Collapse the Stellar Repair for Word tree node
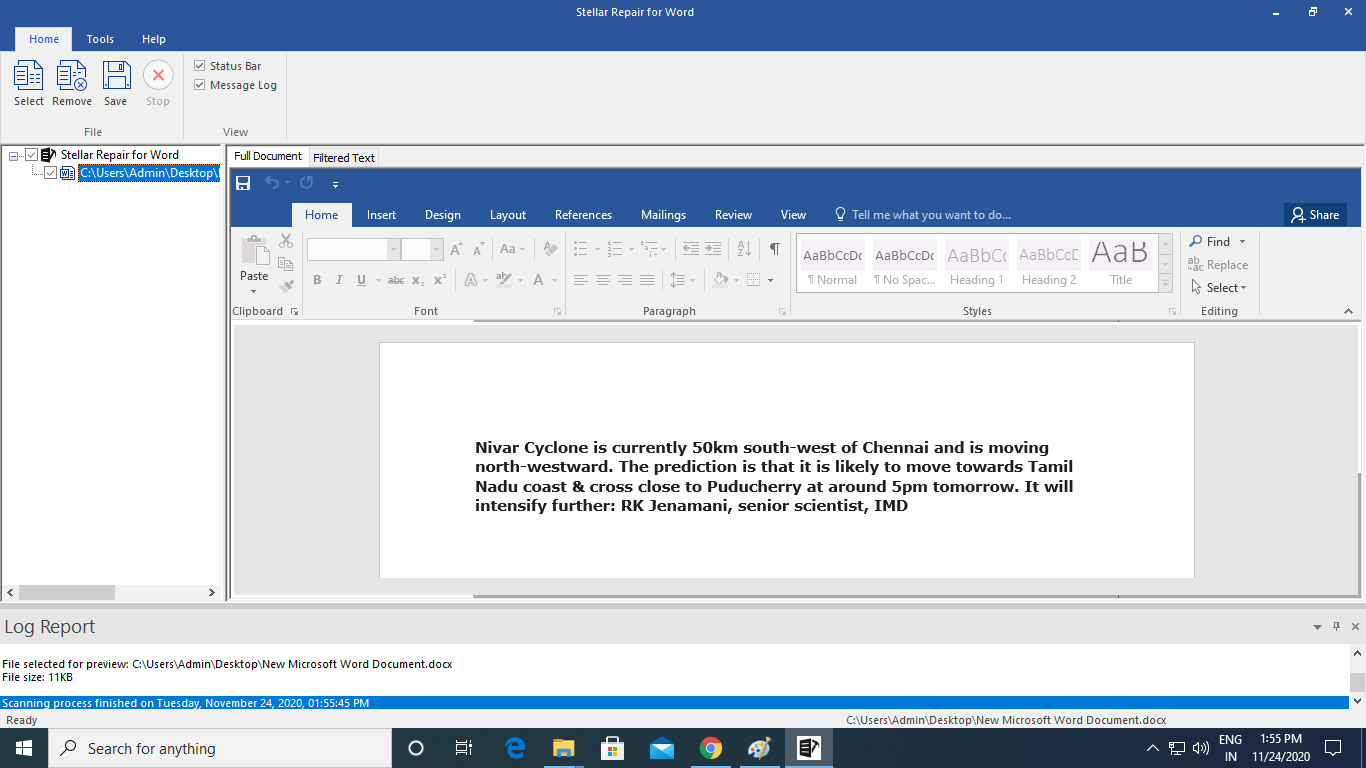1366x768 pixels. click(x=14, y=155)
